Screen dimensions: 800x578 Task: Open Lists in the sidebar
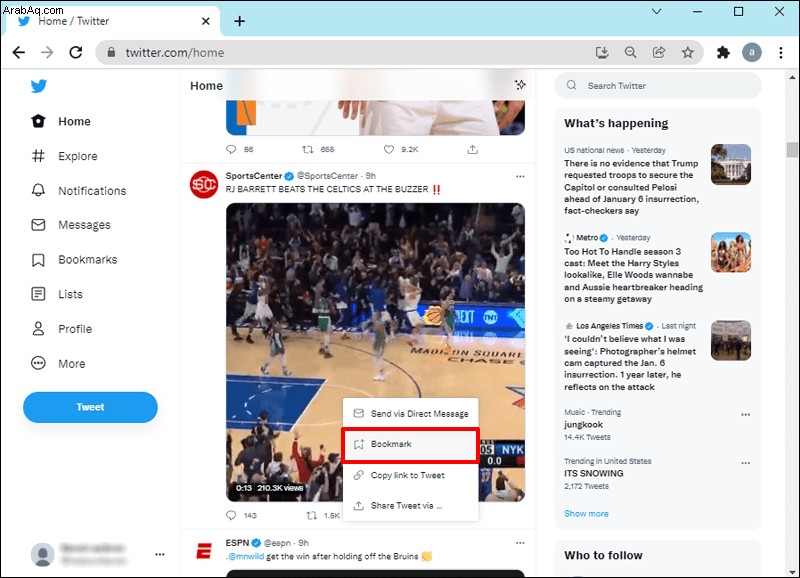57,294
